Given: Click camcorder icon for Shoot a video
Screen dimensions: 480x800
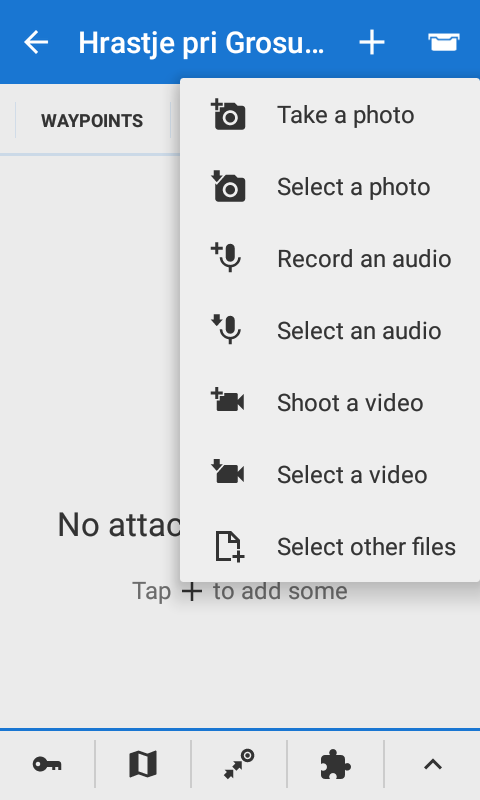Looking at the screenshot, I should [x=228, y=402].
